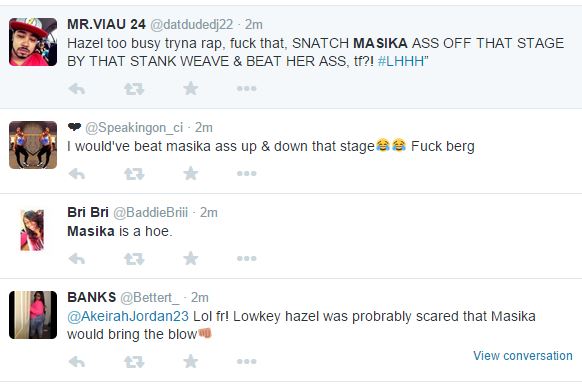Open the @BaddieBriii username handle
The image size is (582, 391).
tap(150, 213)
